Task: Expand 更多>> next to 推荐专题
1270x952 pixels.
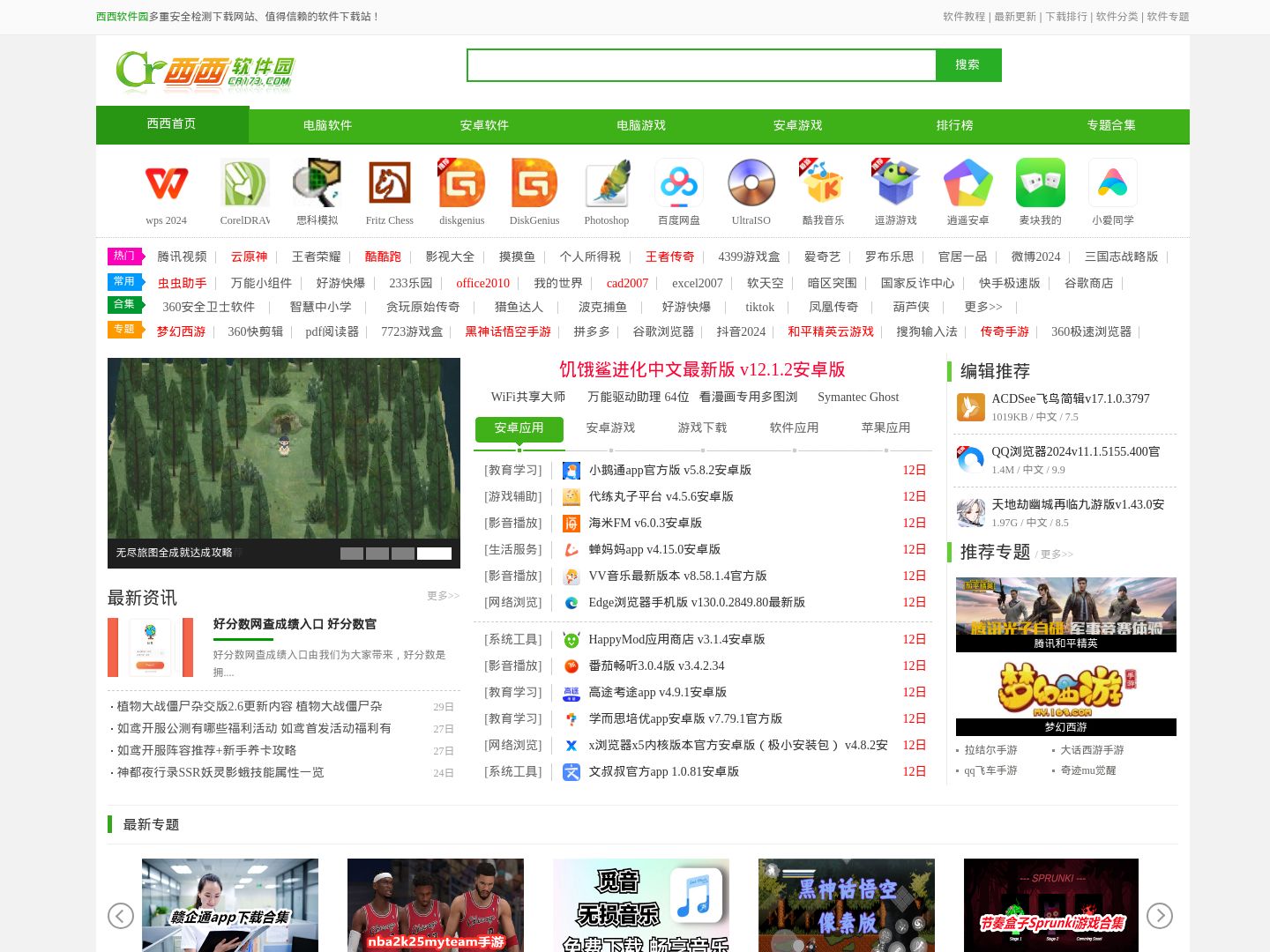Action: tap(1057, 555)
